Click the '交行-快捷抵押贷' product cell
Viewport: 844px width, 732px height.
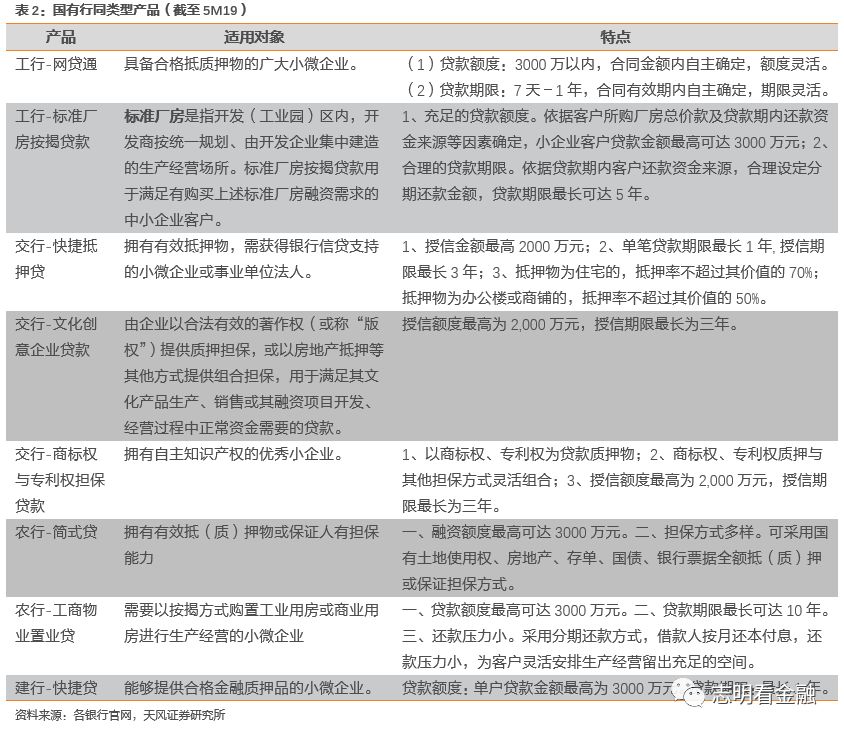57,259
